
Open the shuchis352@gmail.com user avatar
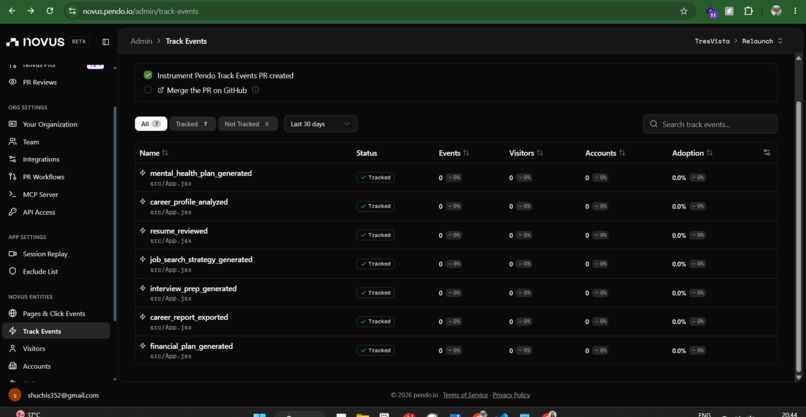[15, 395]
